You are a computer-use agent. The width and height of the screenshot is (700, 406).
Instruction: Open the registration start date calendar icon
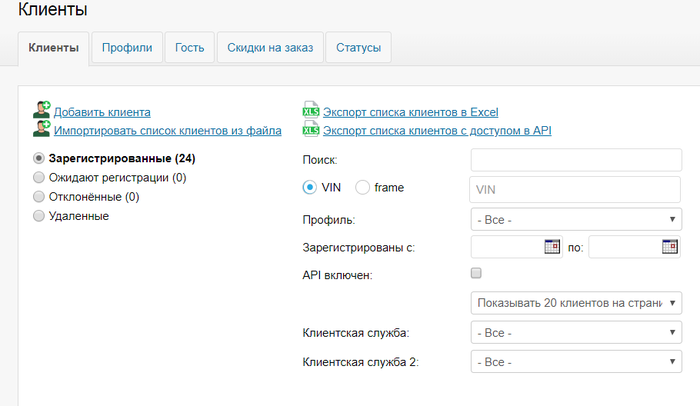(552, 246)
